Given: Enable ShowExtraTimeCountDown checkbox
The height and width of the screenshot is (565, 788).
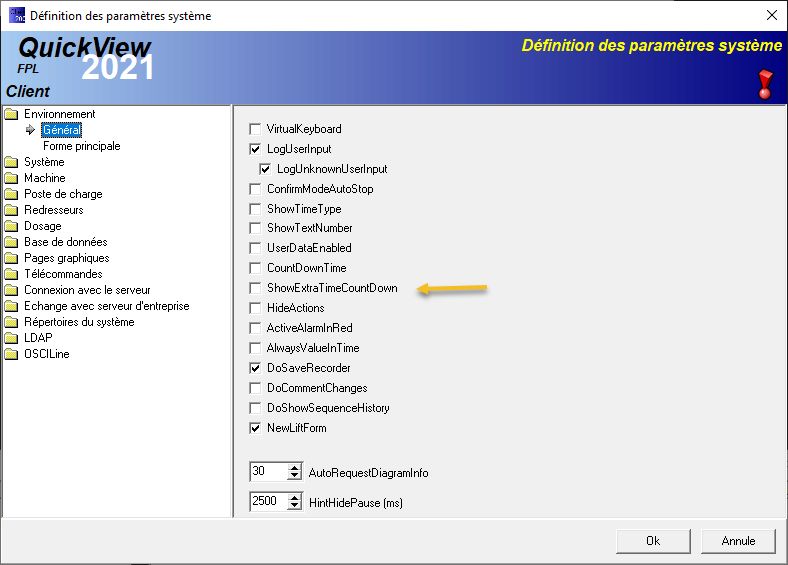Looking at the screenshot, I should coord(255,289).
